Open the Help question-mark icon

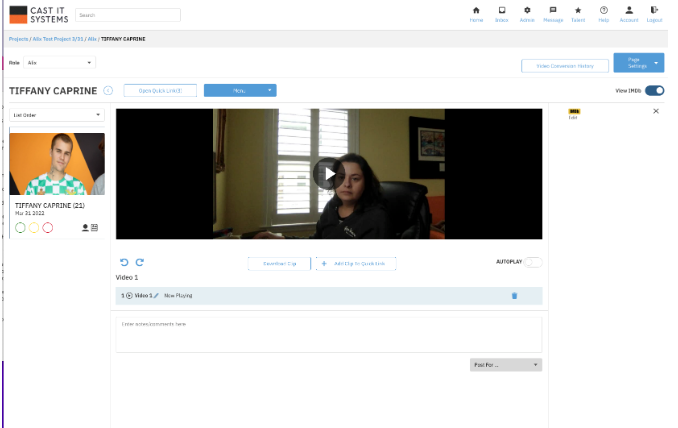pos(604,10)
